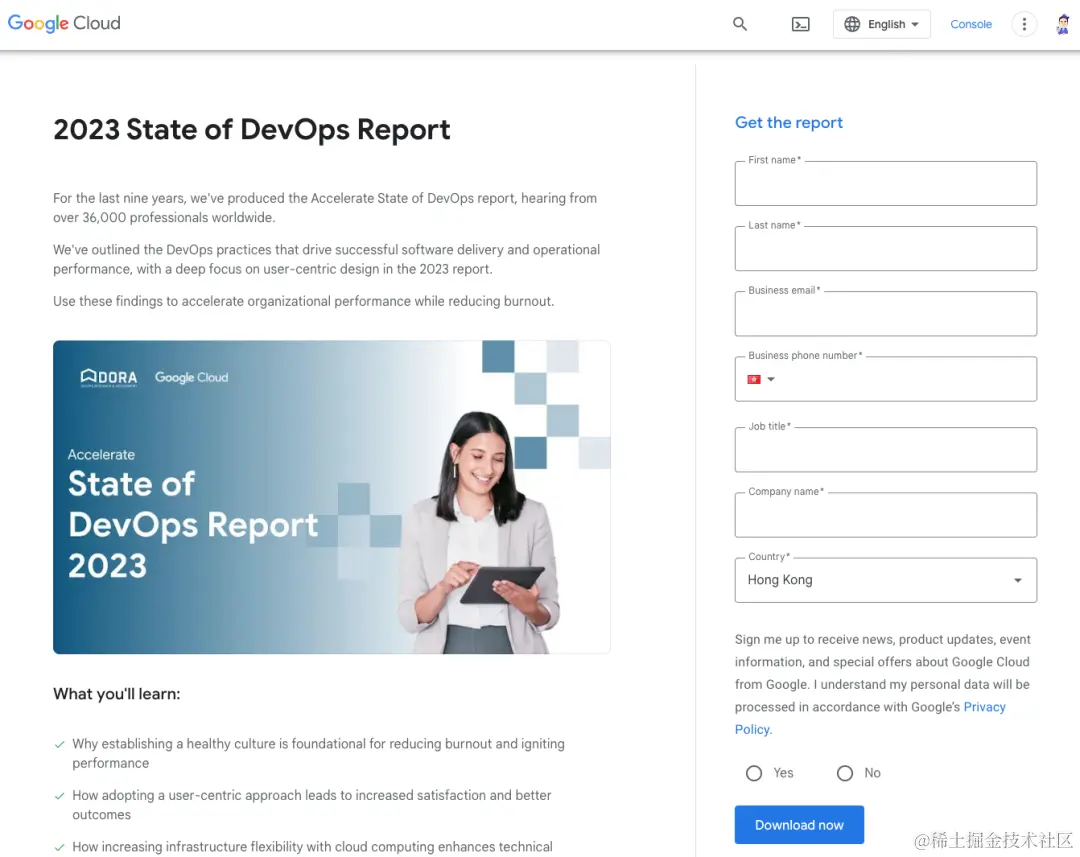Focus the Company name field
Viewport: 1080px width, 857px height.
[x=886, y=515]
